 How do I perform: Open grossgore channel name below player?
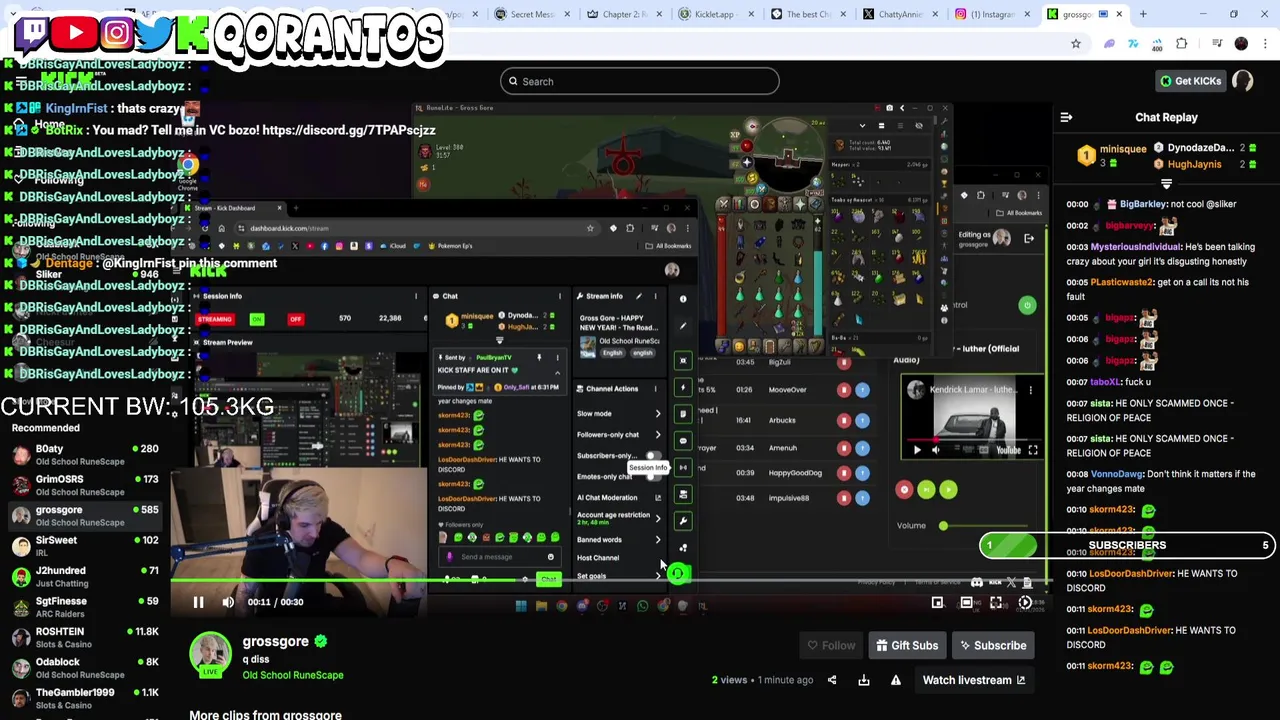(x=276, y=641)
